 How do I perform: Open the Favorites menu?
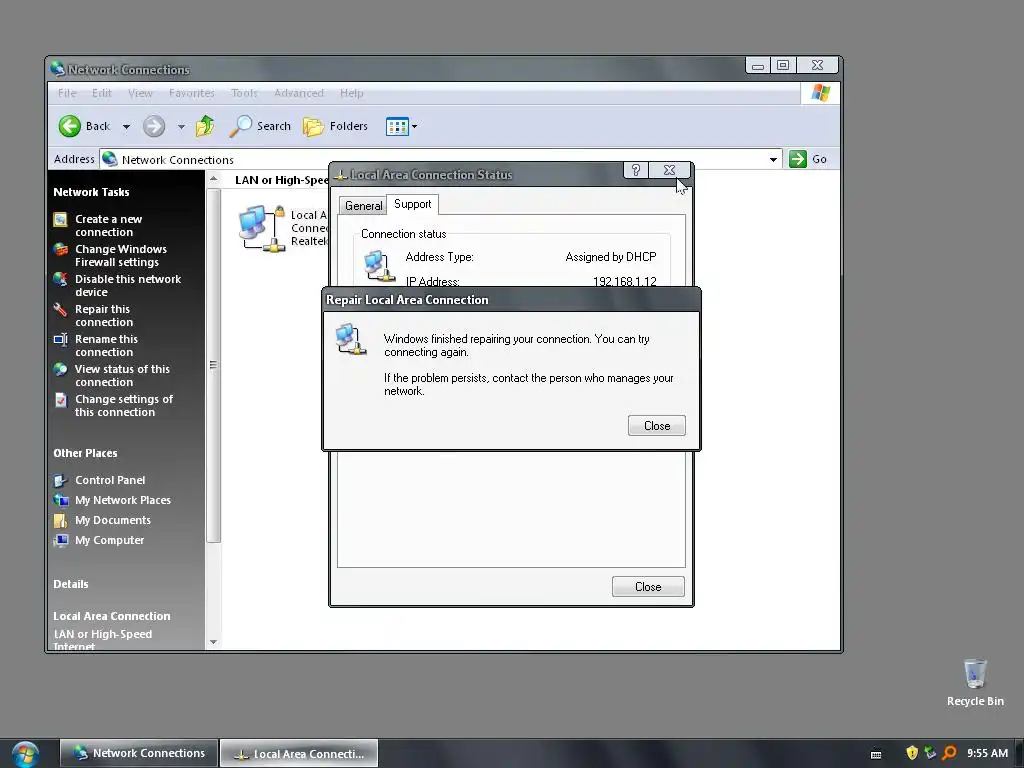tap(191, 93)
